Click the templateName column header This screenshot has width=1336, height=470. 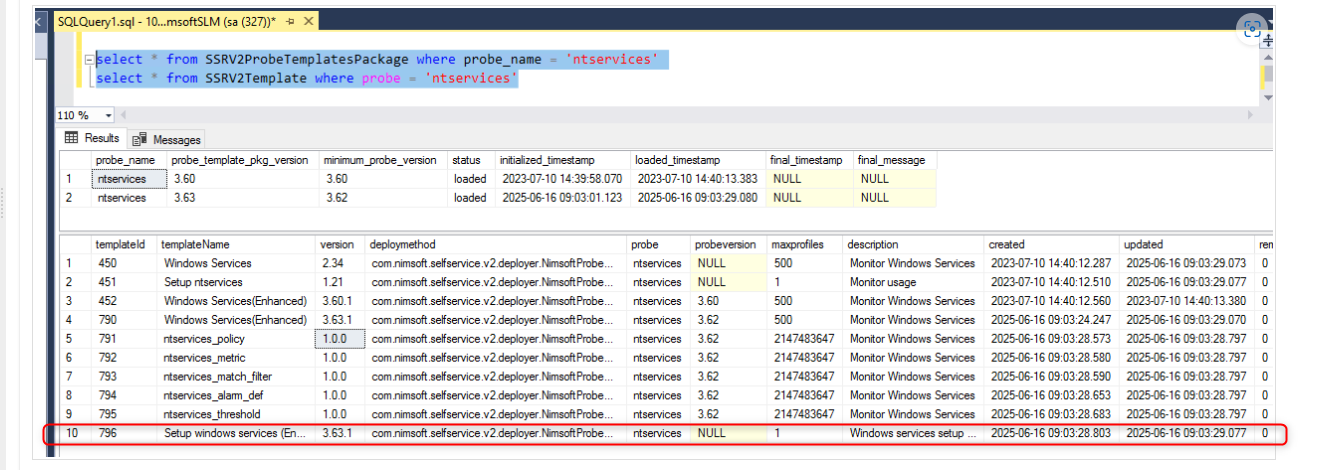click(x=195, y=244)
